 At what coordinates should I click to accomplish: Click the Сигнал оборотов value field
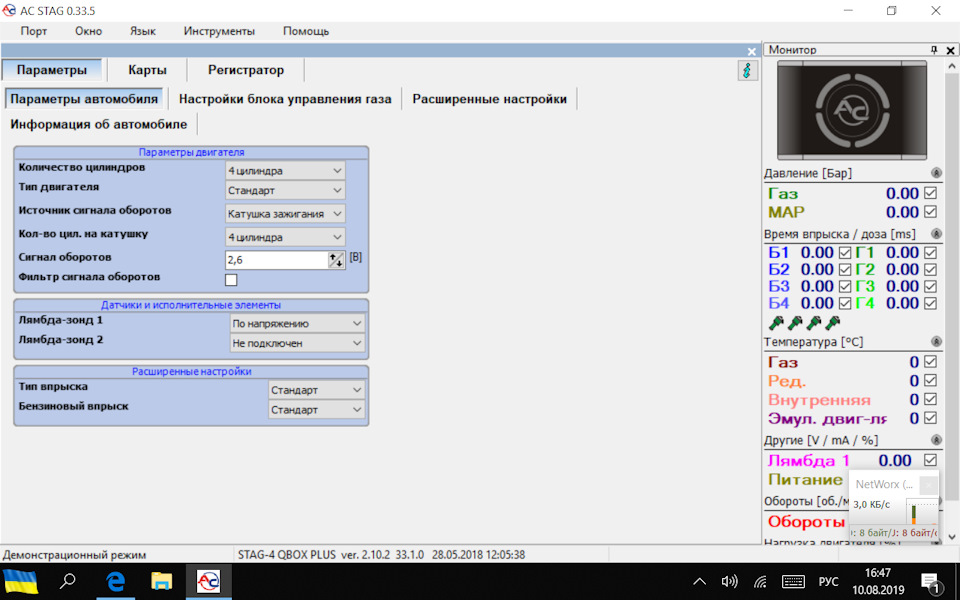click(x=277, y=260)
